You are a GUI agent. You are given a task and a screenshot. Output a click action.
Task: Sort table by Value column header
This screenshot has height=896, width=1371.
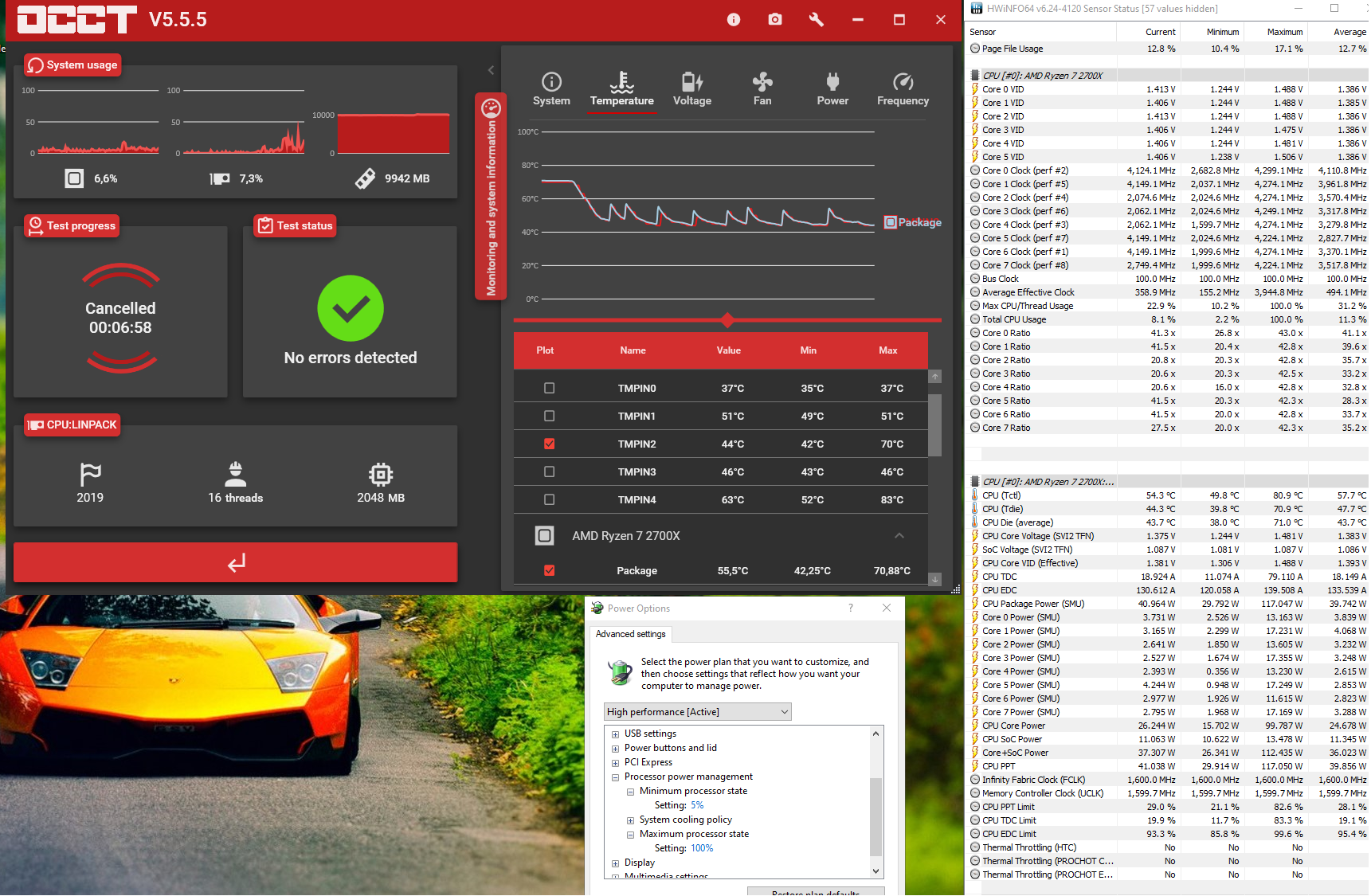coord(728,350)
